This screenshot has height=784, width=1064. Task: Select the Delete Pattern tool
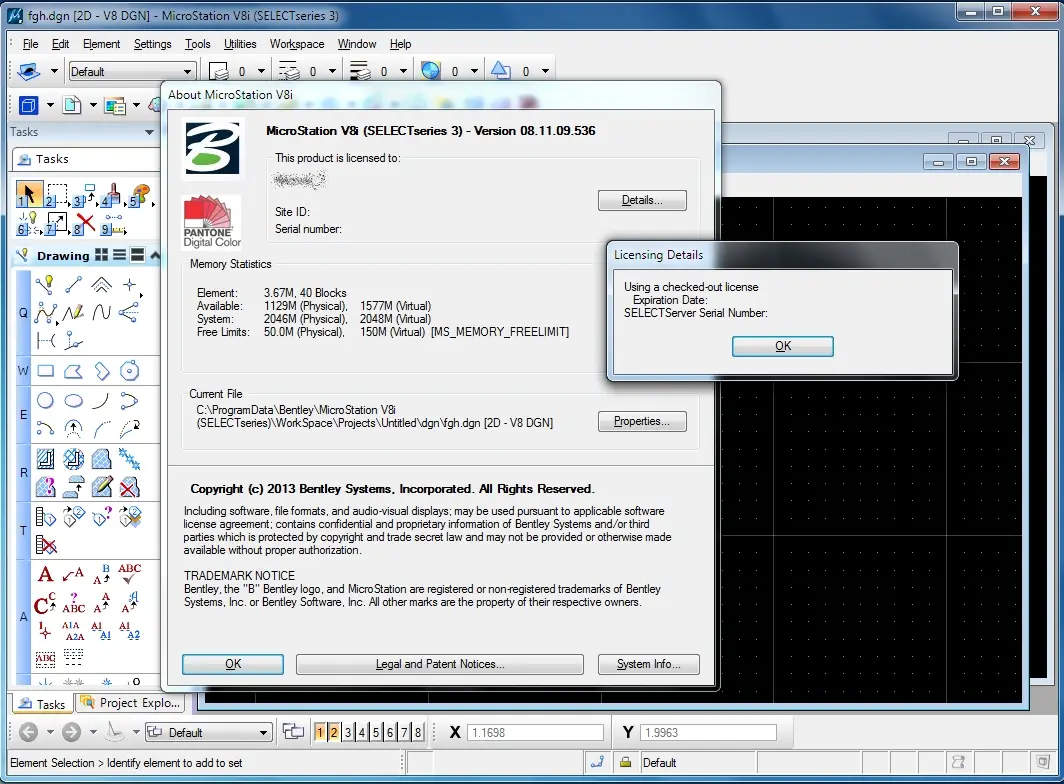coord(129,487)
